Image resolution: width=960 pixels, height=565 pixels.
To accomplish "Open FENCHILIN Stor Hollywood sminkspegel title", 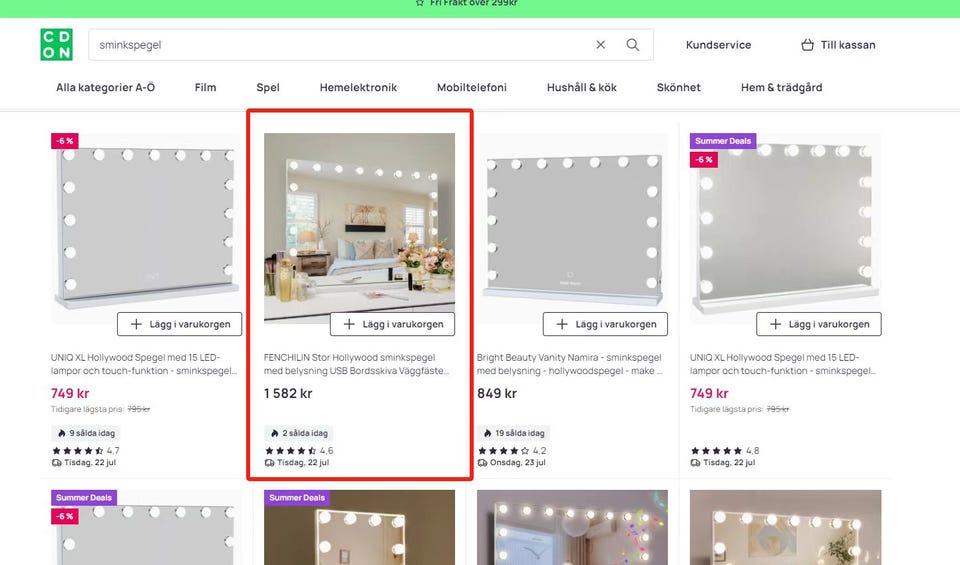I will 357,364.
